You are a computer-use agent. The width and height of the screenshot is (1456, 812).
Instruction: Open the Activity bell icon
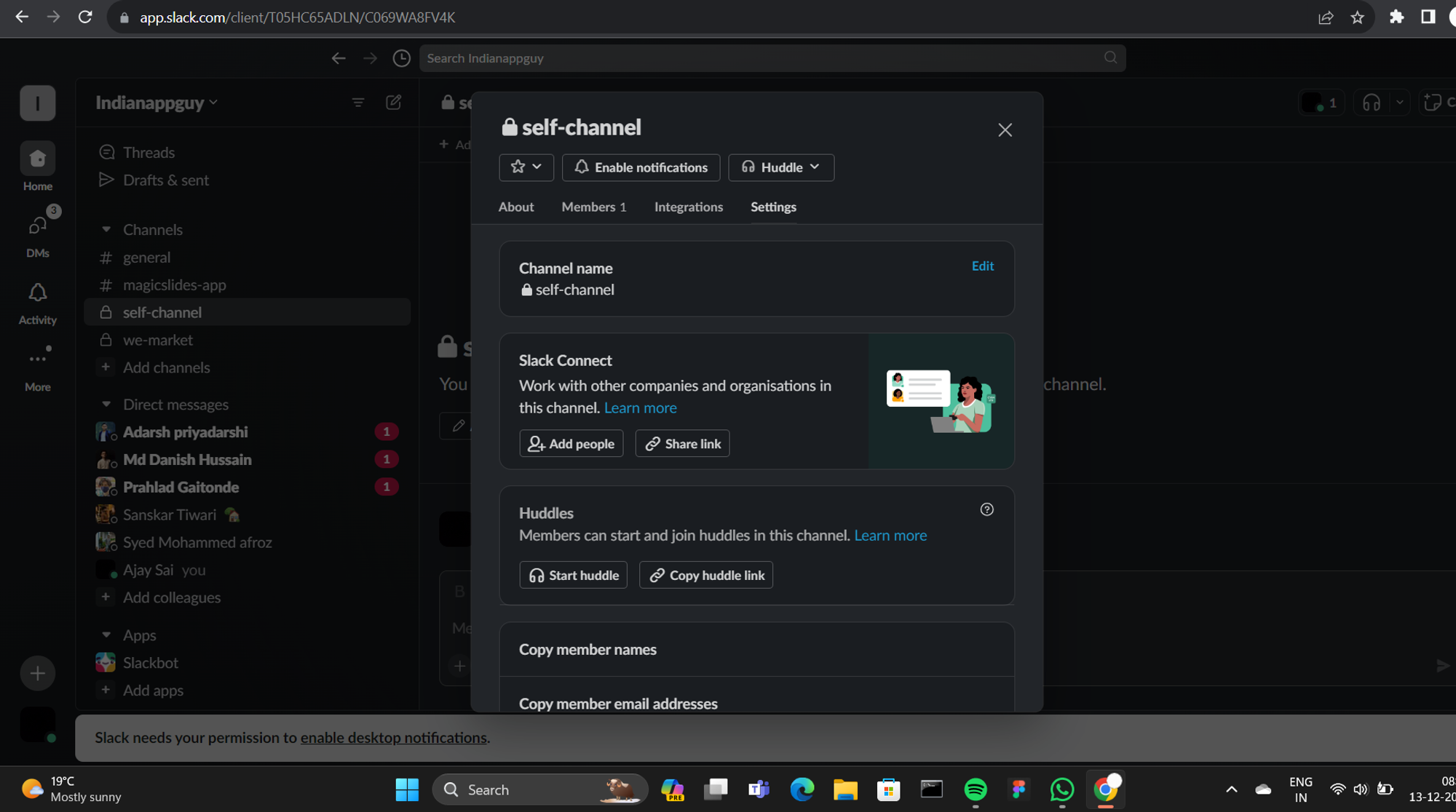[x=37, y=303]
